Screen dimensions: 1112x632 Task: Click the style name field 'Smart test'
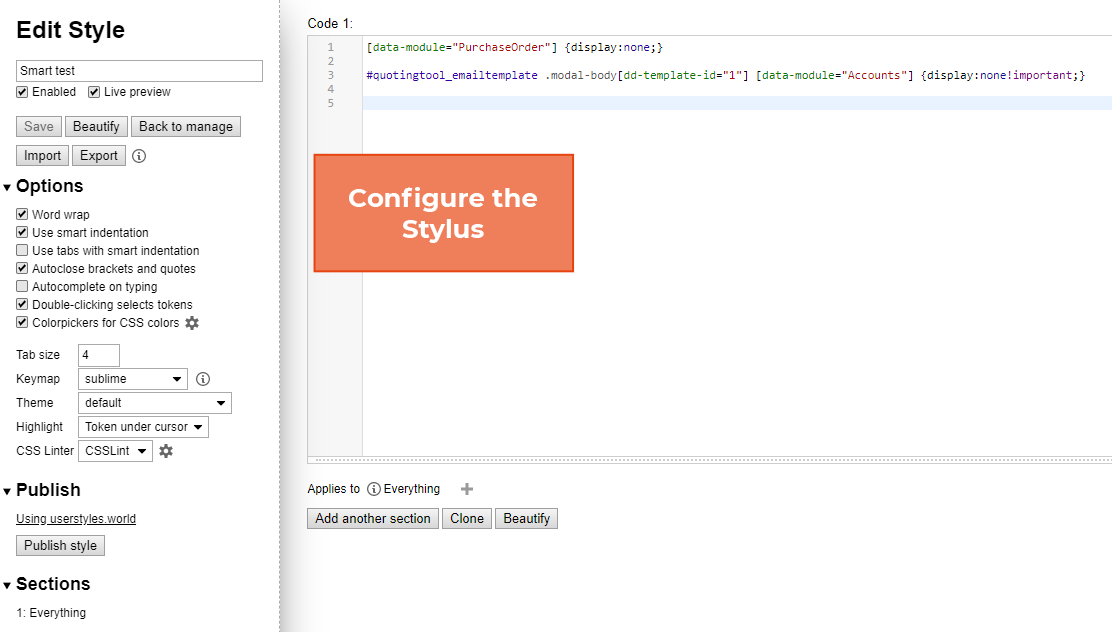(139, 71)
